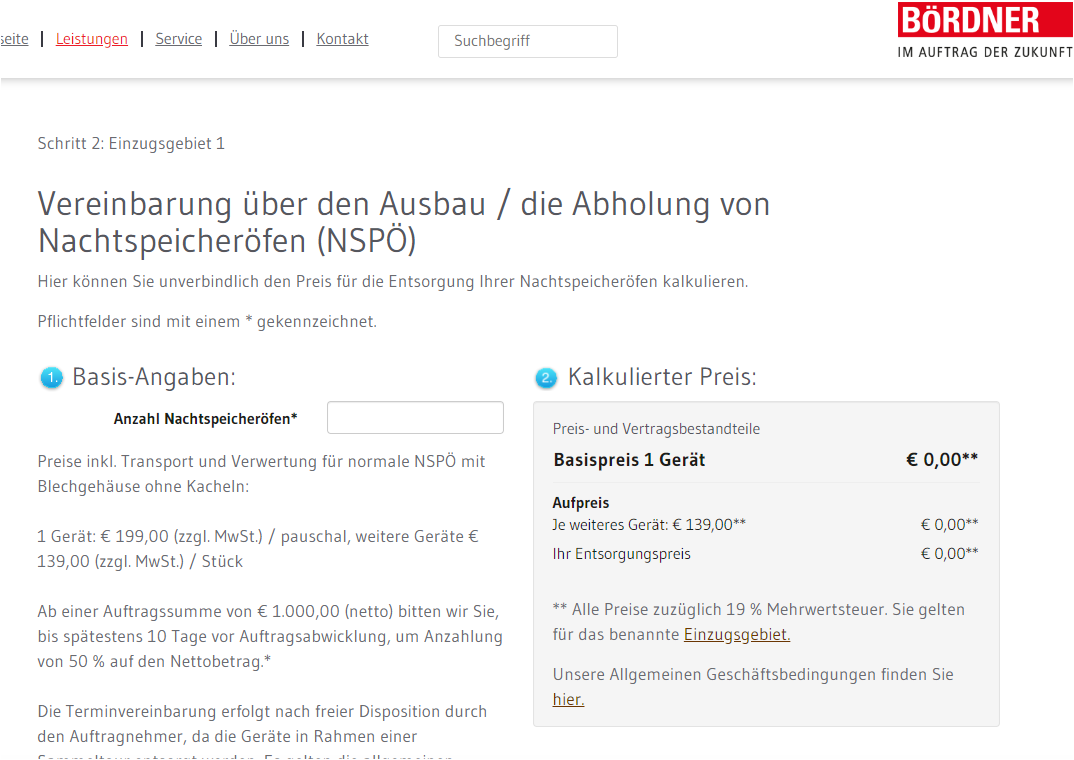Click the Anzahl Nachtspeicheröfen input field
This screenshot has height=760, width=1074.
415,418
